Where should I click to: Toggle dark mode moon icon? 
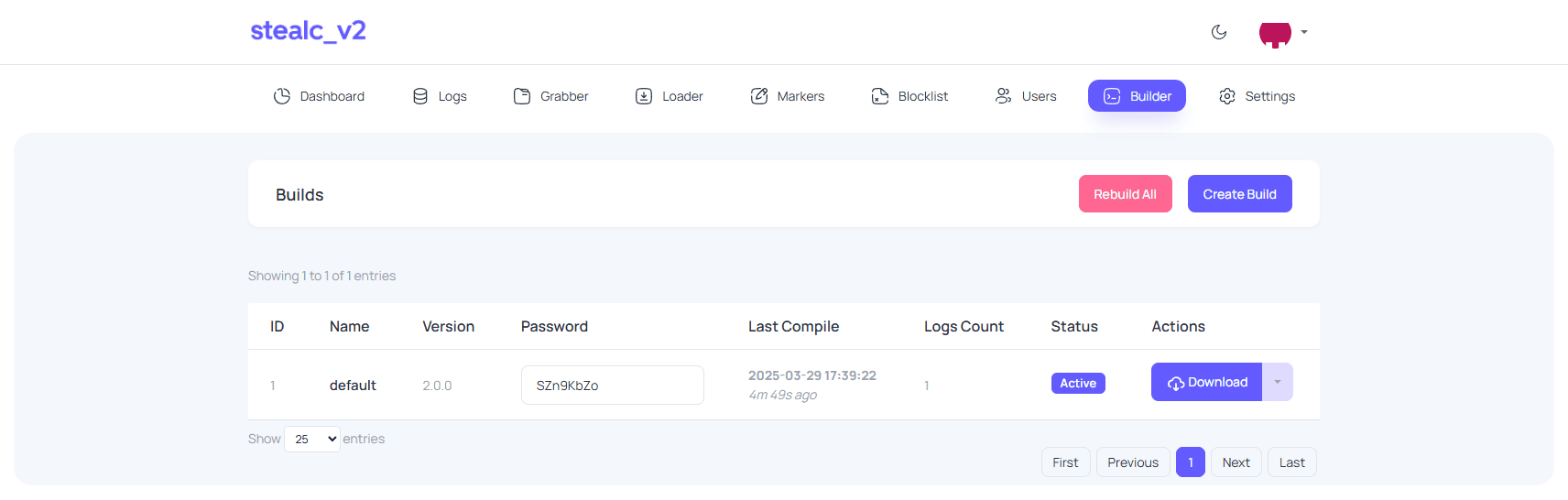[x=1219, y=32]
